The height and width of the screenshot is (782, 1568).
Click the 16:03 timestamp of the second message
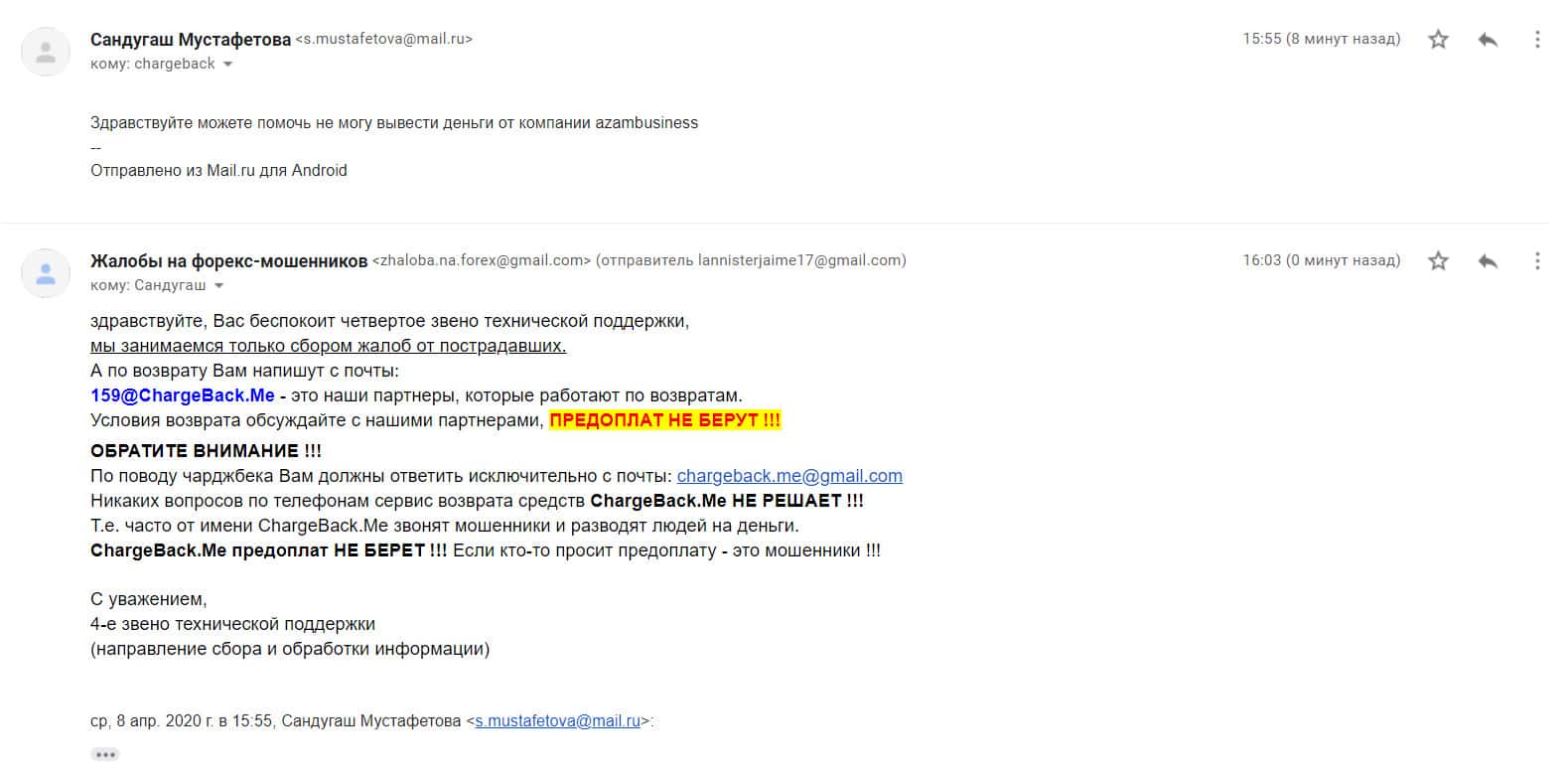click(1322, 261)
